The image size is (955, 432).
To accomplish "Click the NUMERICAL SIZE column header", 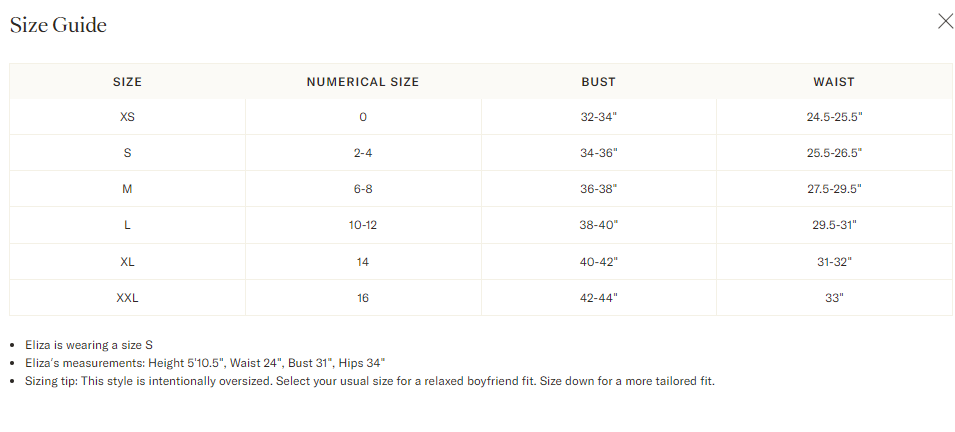I will pyautogui.click(x=362, y=82).
